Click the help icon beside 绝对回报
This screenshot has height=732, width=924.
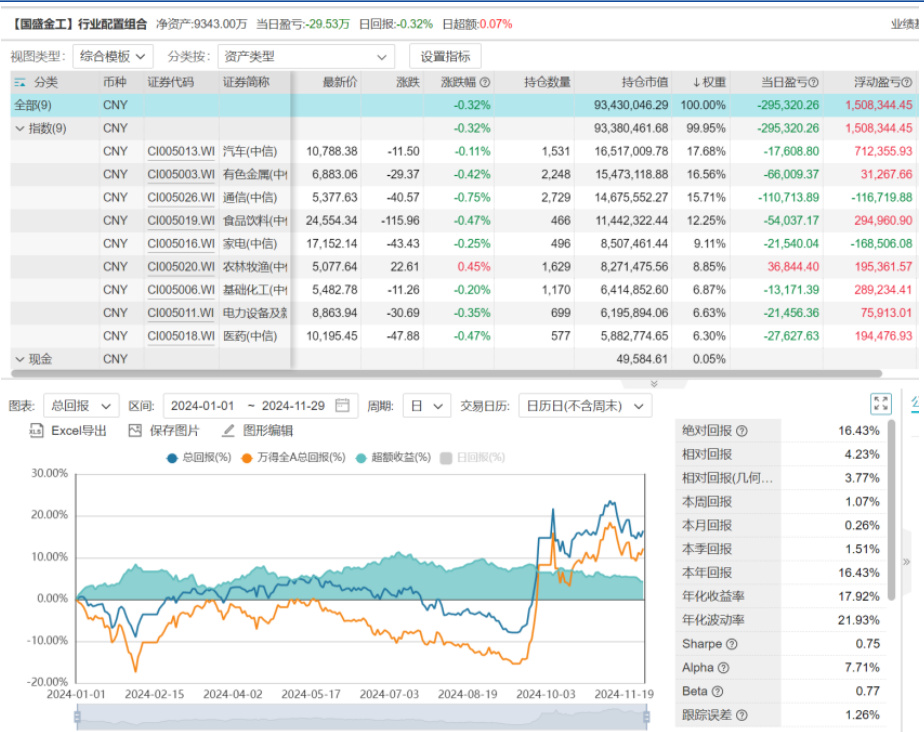point(742,431)
